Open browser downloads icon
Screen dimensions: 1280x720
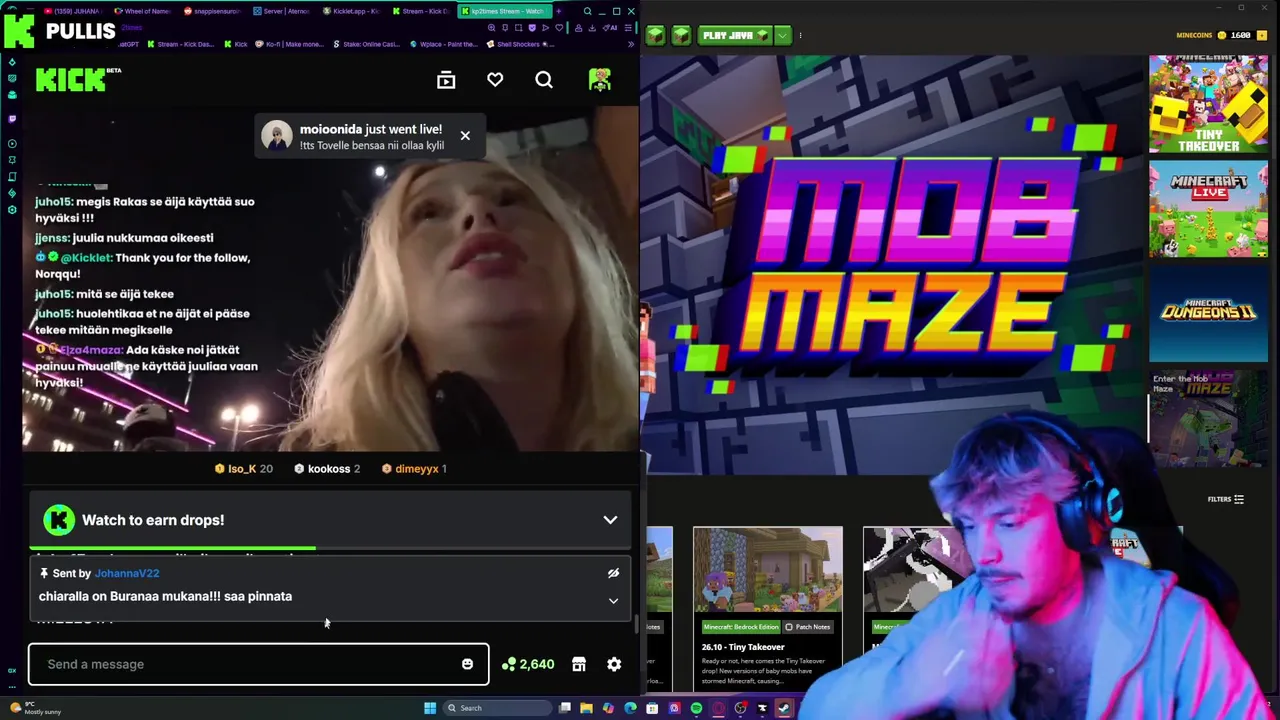tap(592, 28)
